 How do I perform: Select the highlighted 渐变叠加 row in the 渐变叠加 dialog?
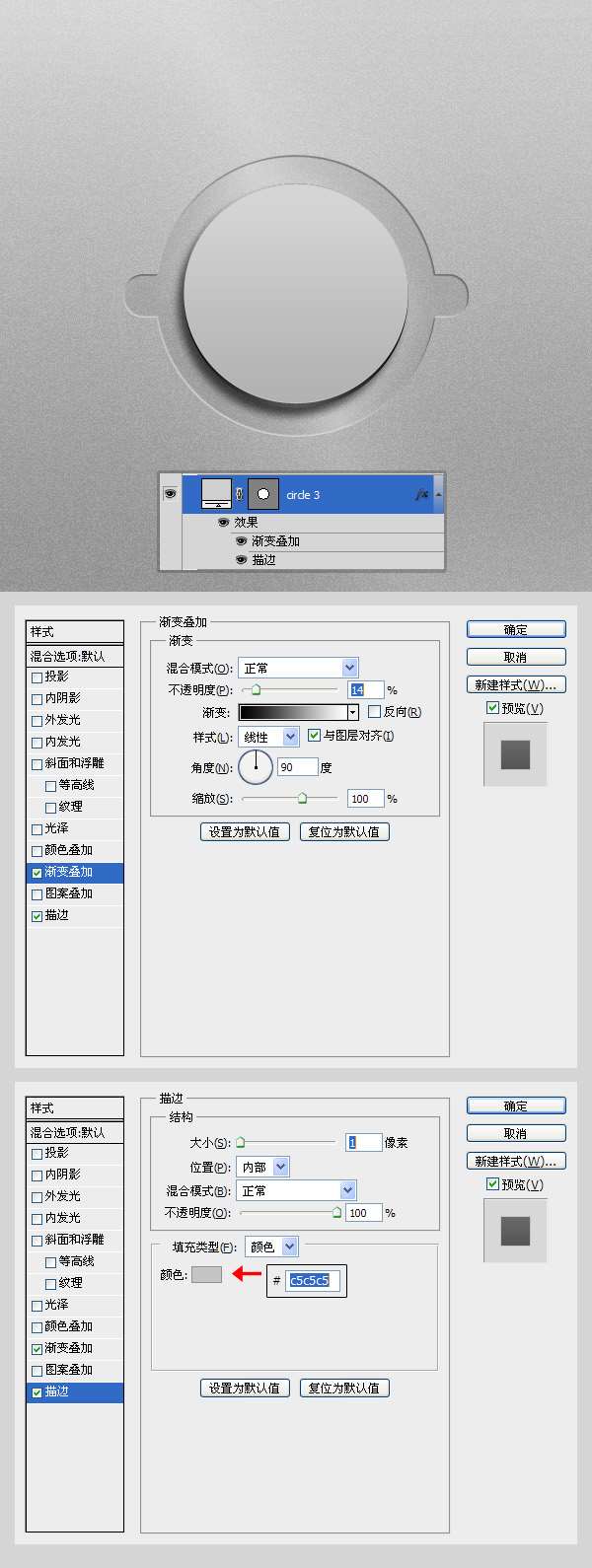pyautogui.click(x=75, y=873)
